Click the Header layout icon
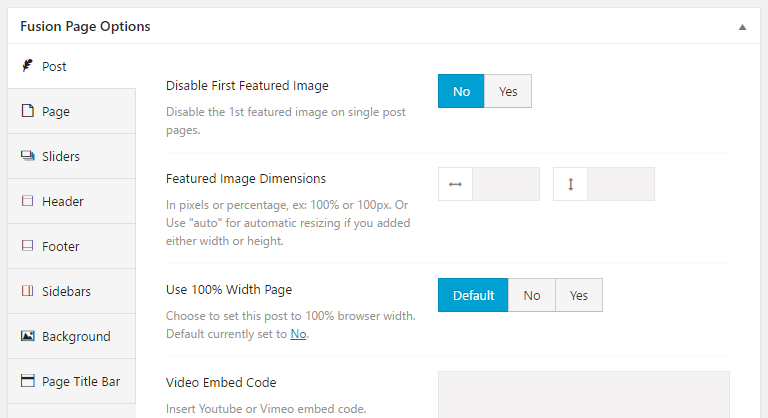Viewport: 768px width, 418px height. coord(27,201)
